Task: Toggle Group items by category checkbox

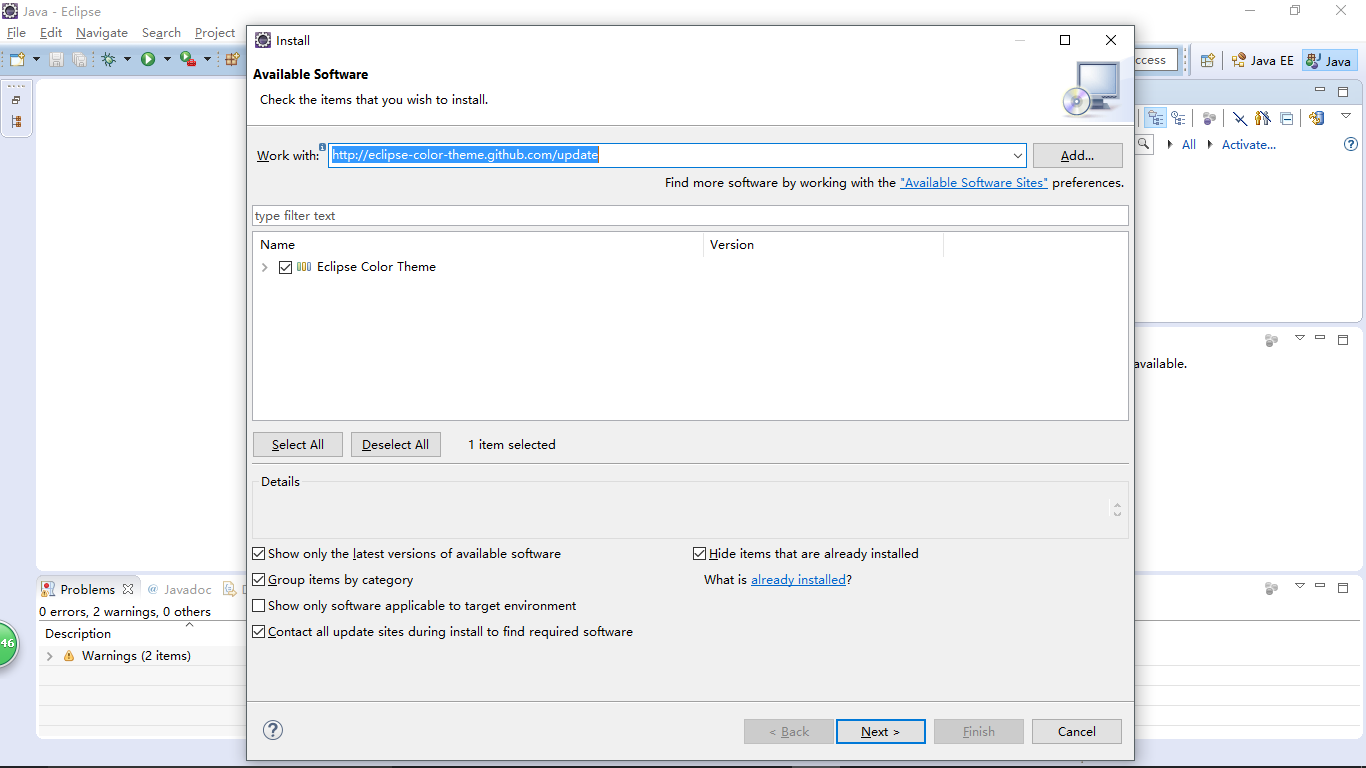Action: (259, 580)
